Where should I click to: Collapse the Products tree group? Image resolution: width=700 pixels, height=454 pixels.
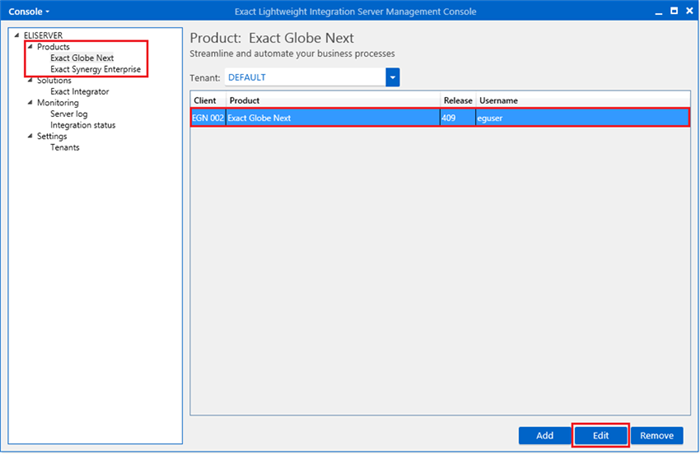[30, 46]
